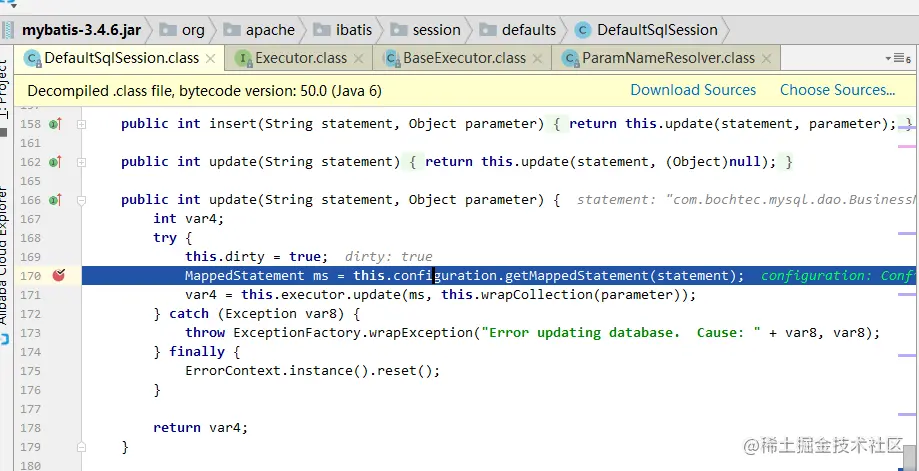Click the 'int var4;' declaration on line 167
The width and height of the screenshot is (919, 471).
pos(189,219)
